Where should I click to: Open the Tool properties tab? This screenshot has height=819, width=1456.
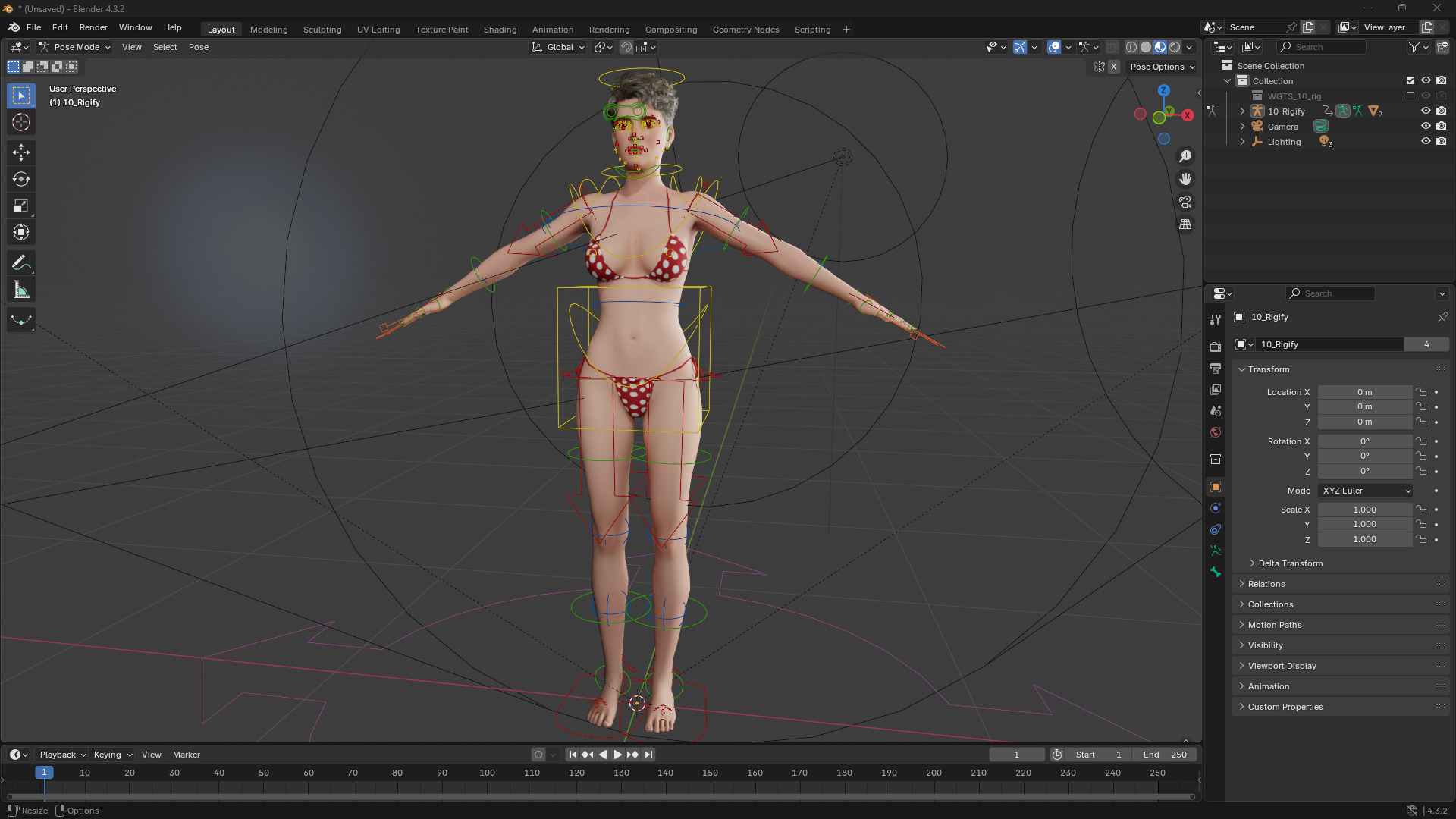point(1216,320)
